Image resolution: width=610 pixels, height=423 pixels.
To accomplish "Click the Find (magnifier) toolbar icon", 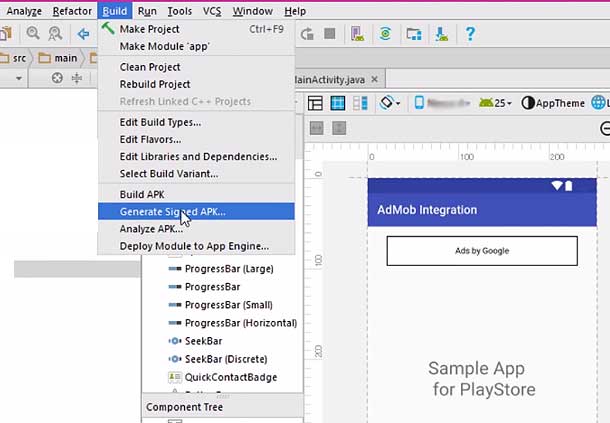I will pos(33,34).
